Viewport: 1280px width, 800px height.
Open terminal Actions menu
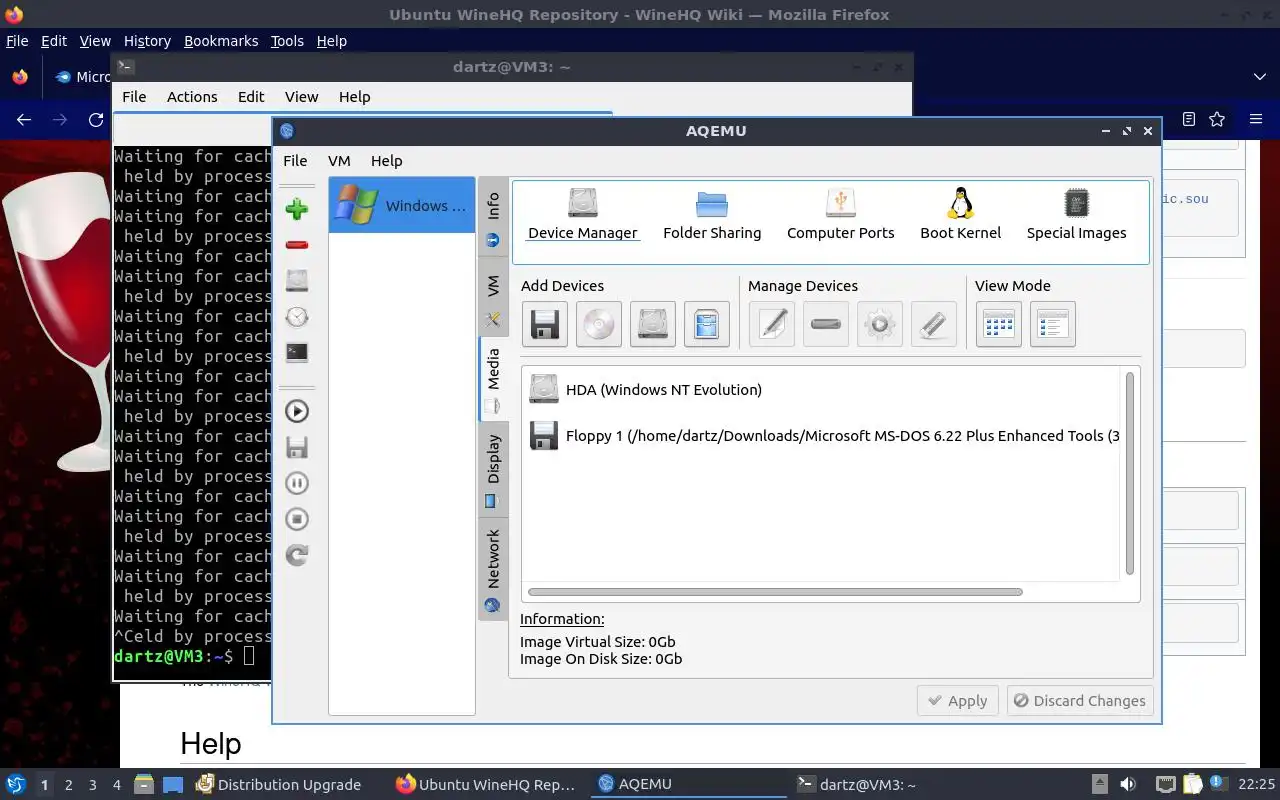coord(192,97)
